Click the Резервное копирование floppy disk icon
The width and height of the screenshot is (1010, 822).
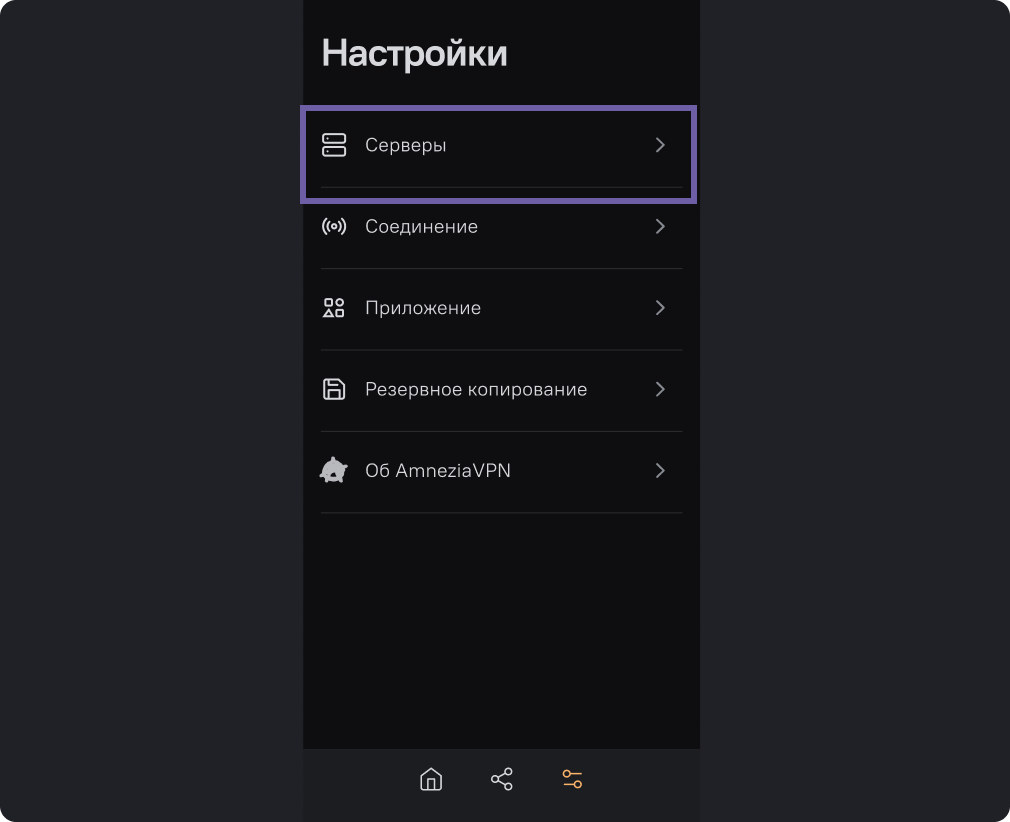coord(334,389)
